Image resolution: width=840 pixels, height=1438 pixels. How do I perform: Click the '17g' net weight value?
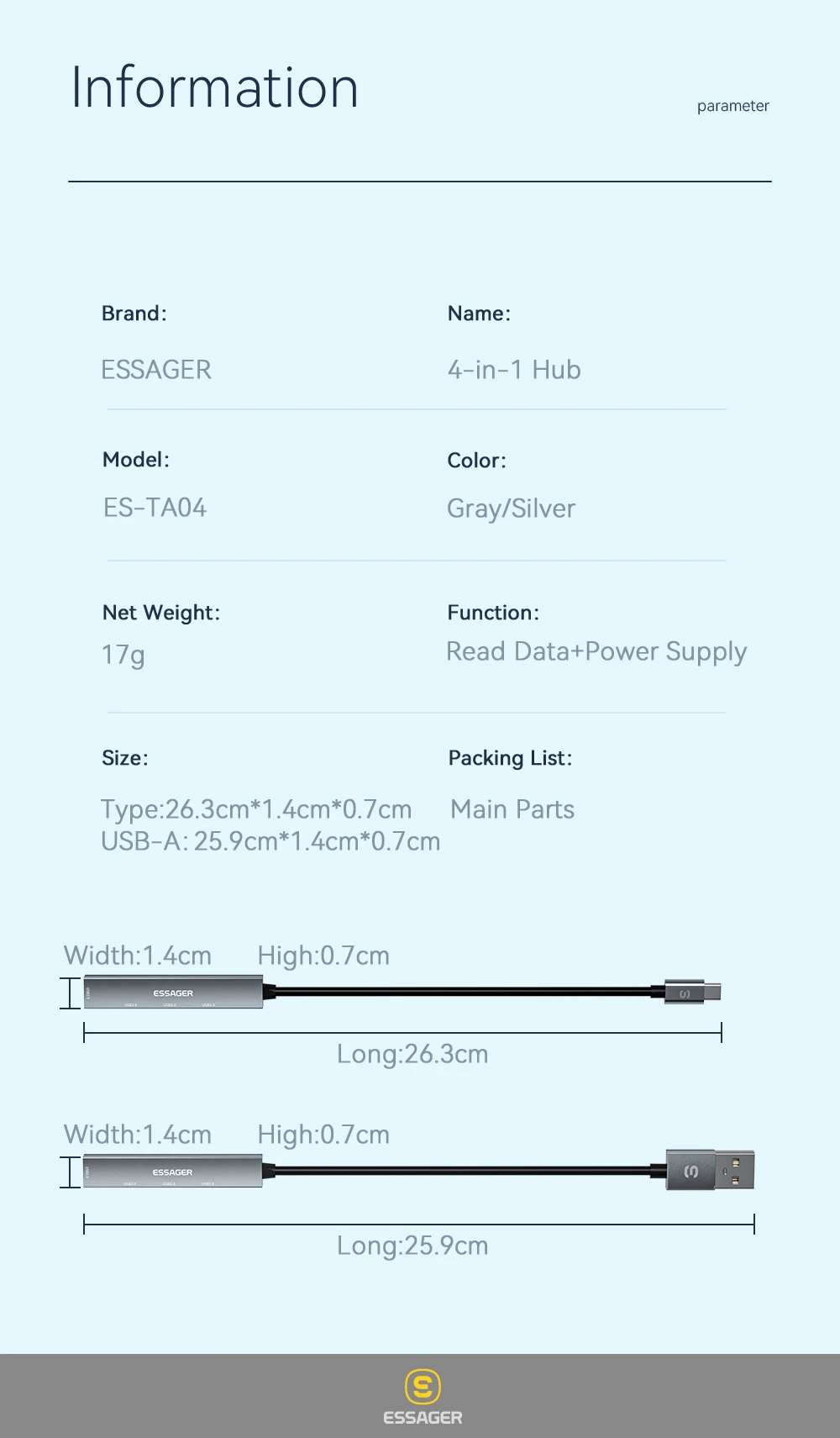[123, 655]
